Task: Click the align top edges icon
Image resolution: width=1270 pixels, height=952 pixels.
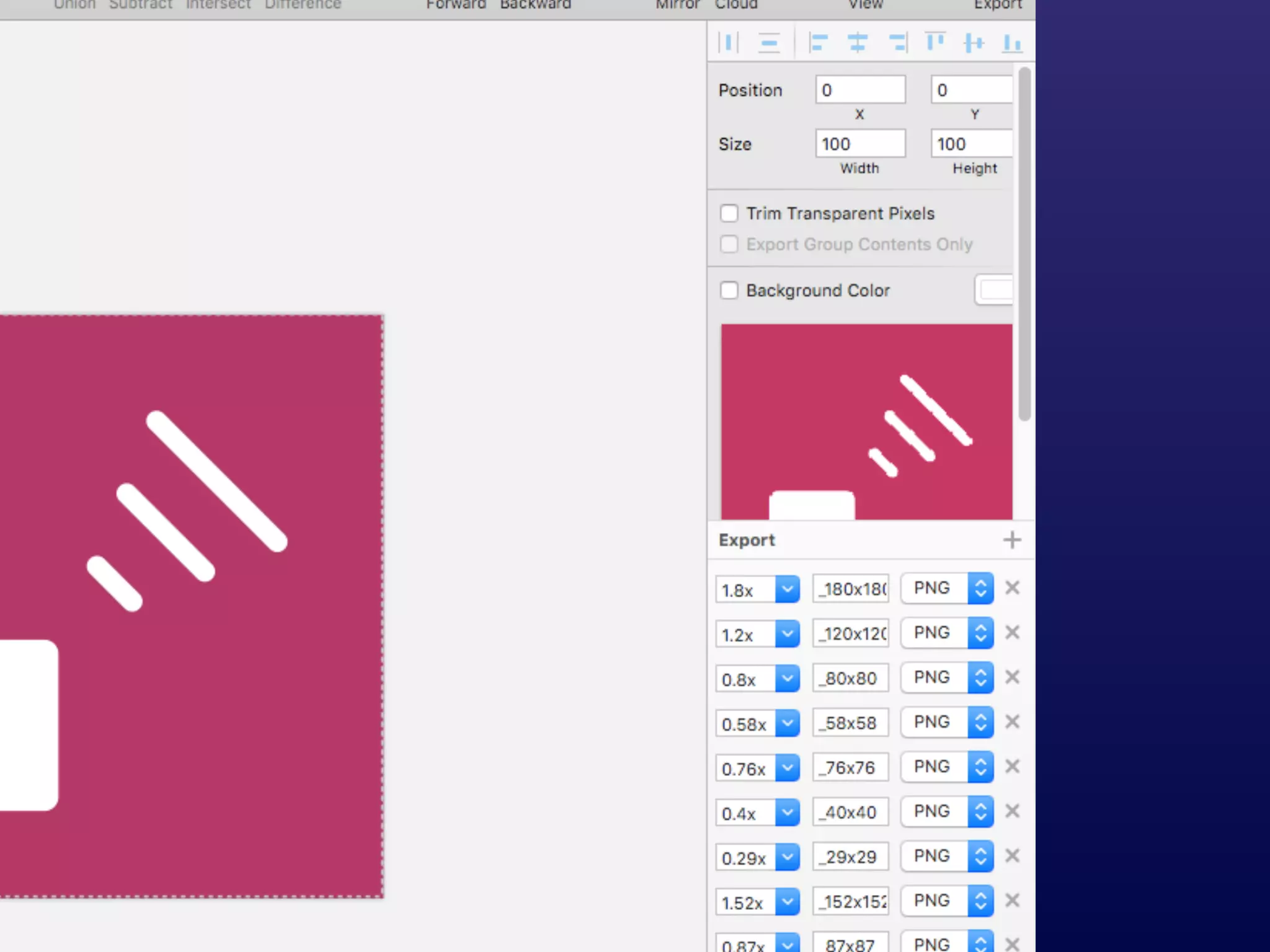Action: pos(935,43)
